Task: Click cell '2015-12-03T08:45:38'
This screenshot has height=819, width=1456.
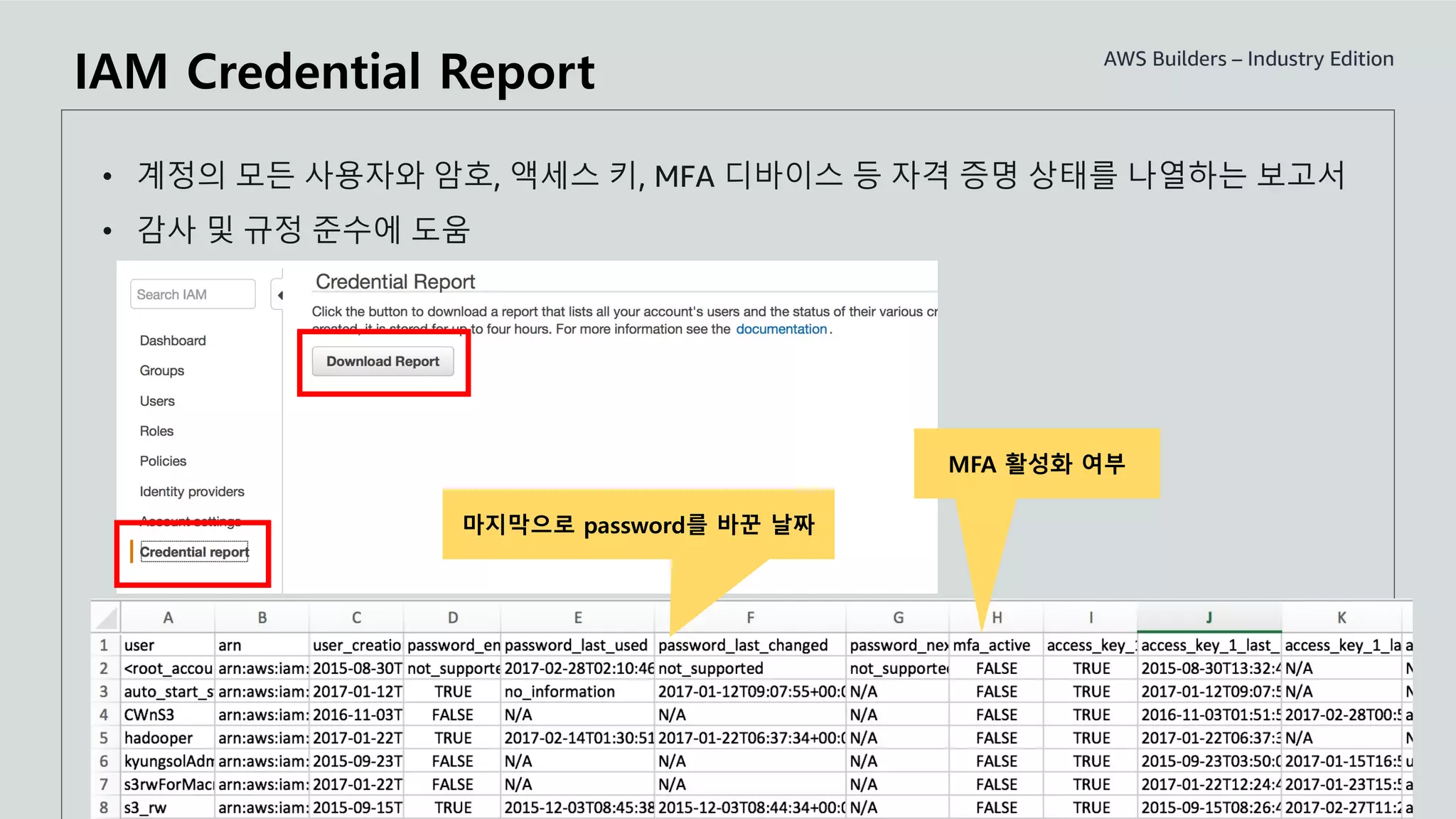Action: pos(578,808)
